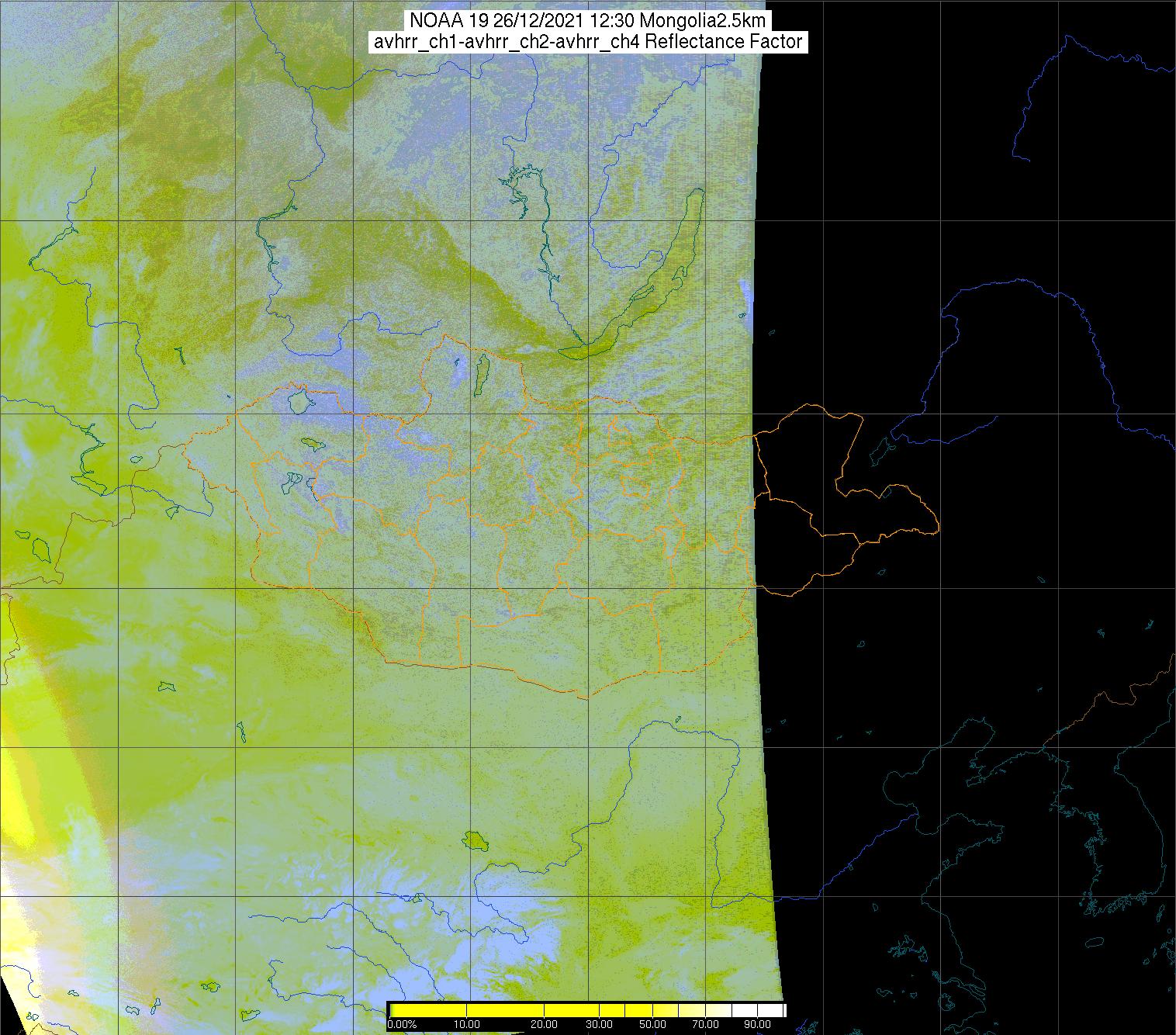The height and width of the screenshot is (1035, 1176).
Task: Click the 0.00% label on color bar
Action: [x=402, y=1024]
